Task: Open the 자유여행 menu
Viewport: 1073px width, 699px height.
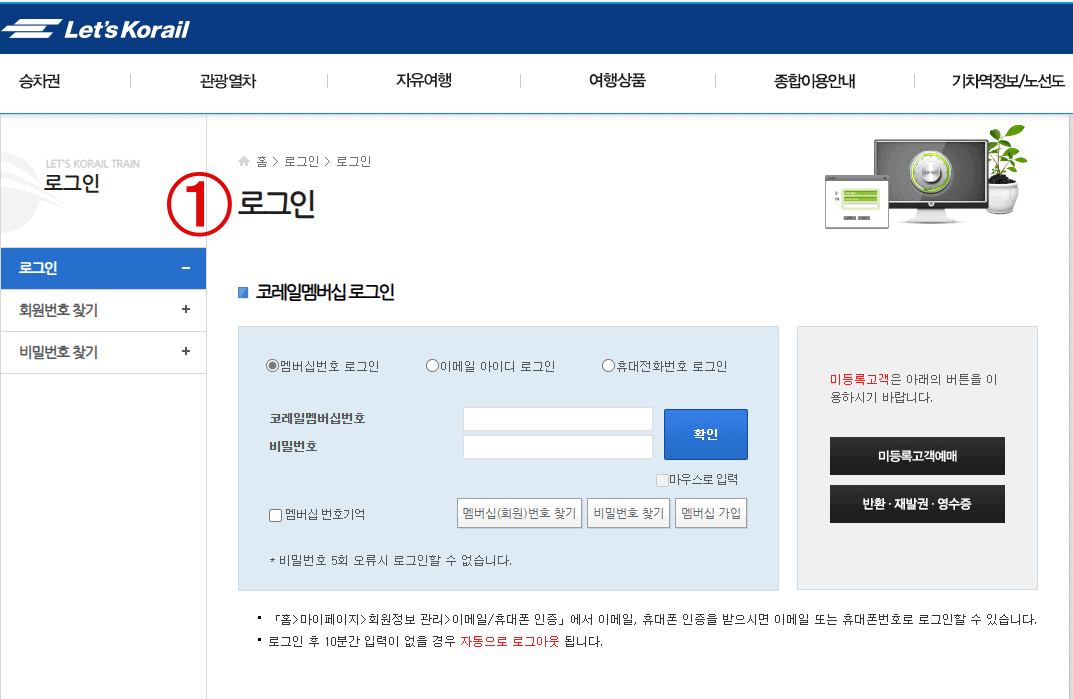Action: (424, 80)
